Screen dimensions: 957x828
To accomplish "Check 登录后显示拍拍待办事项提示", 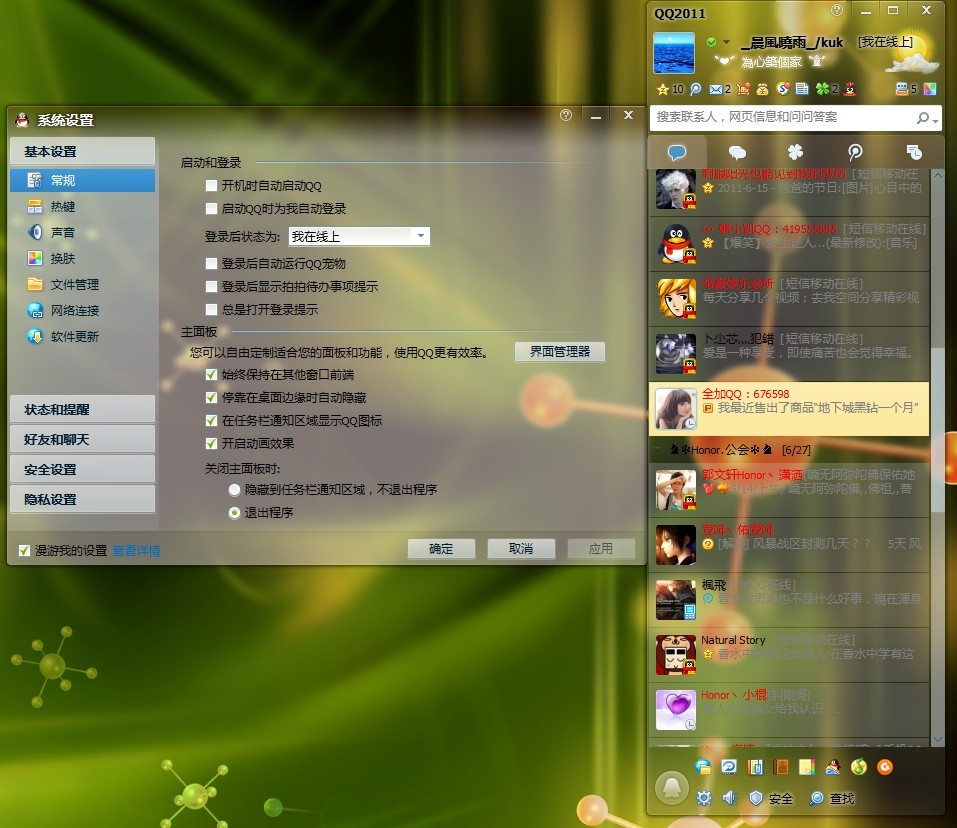I will point(211,287).
